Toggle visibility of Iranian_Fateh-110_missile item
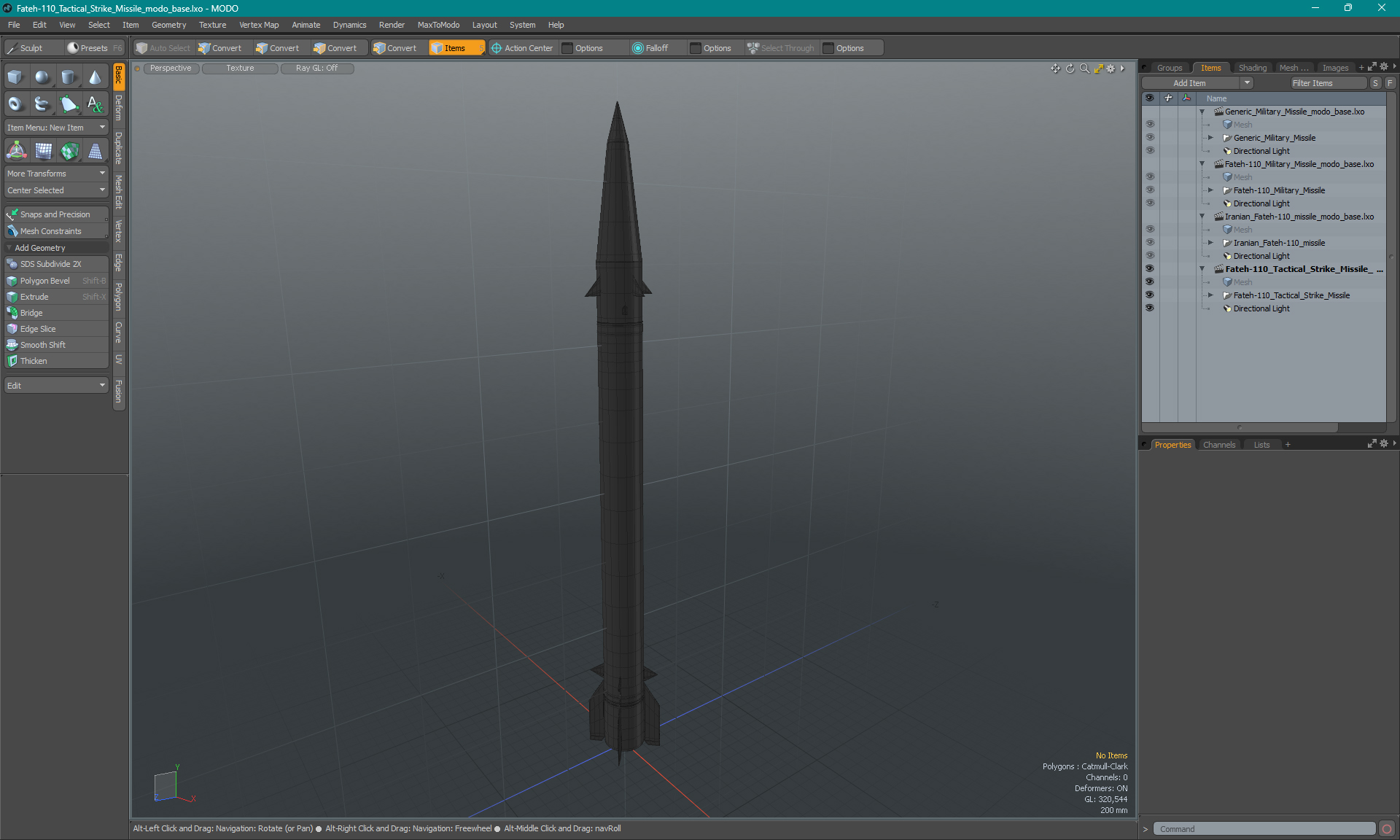The height and width of the screenshot is (840, 1400). [1150, 243]
